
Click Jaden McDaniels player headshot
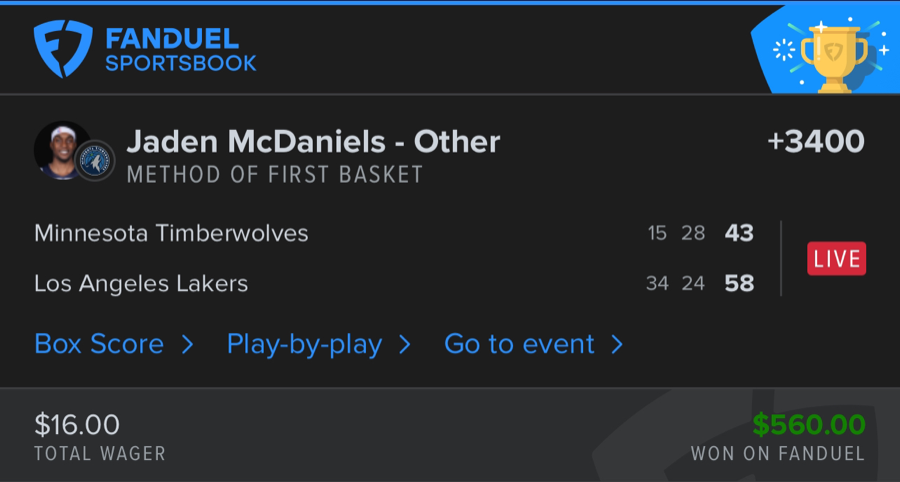[59, 151]
